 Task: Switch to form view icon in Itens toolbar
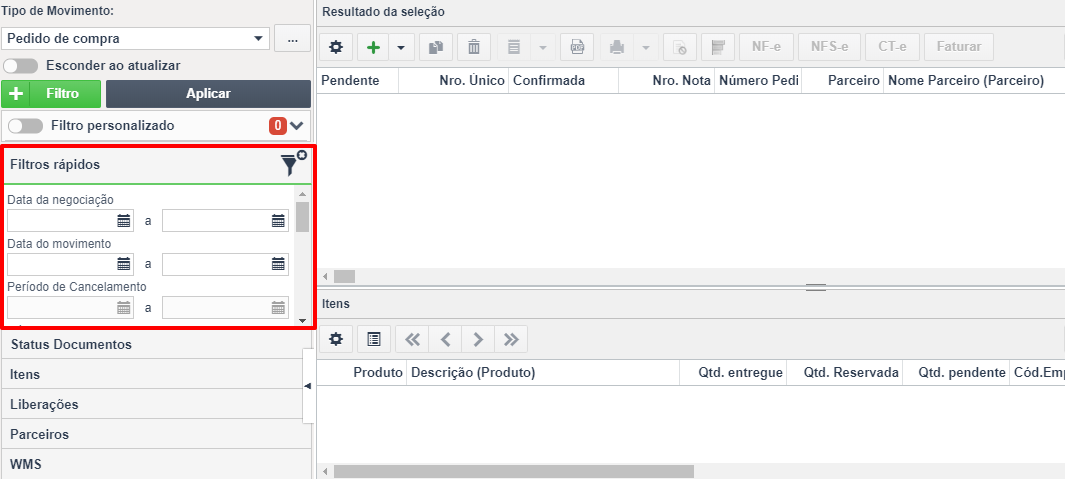(x=374, y=339)
